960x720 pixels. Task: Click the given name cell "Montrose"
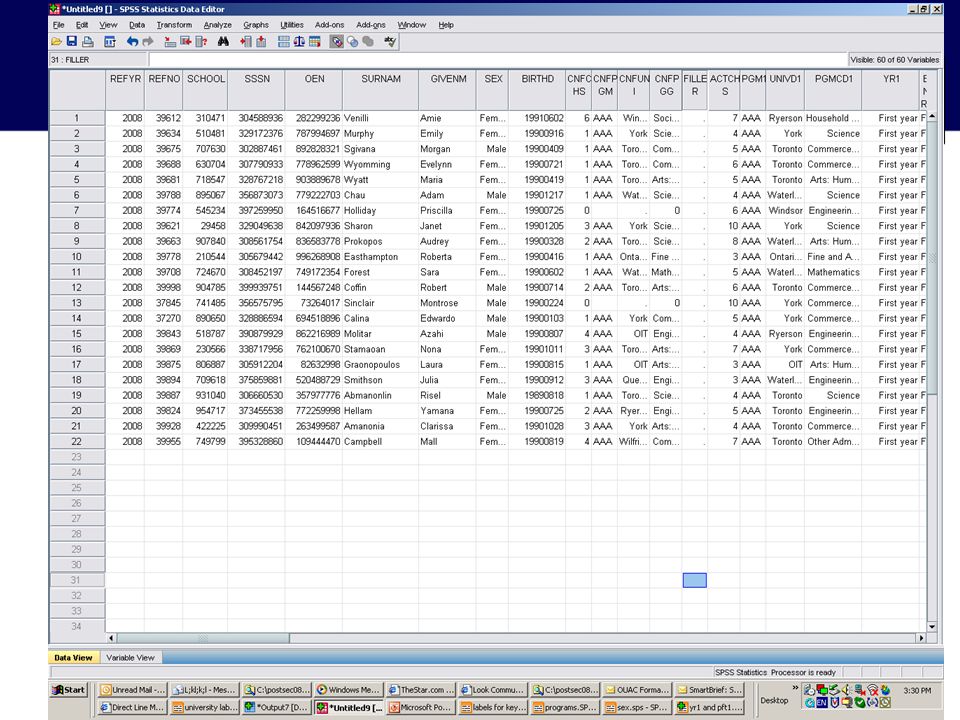pyautogui.click(x=448, y=303)
